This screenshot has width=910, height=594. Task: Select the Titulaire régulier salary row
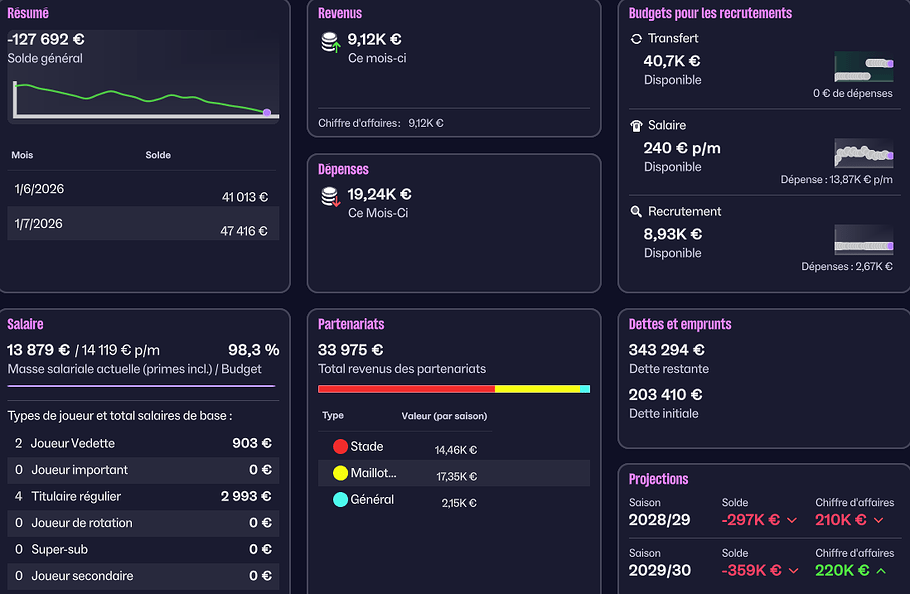[x=143, y=497]
